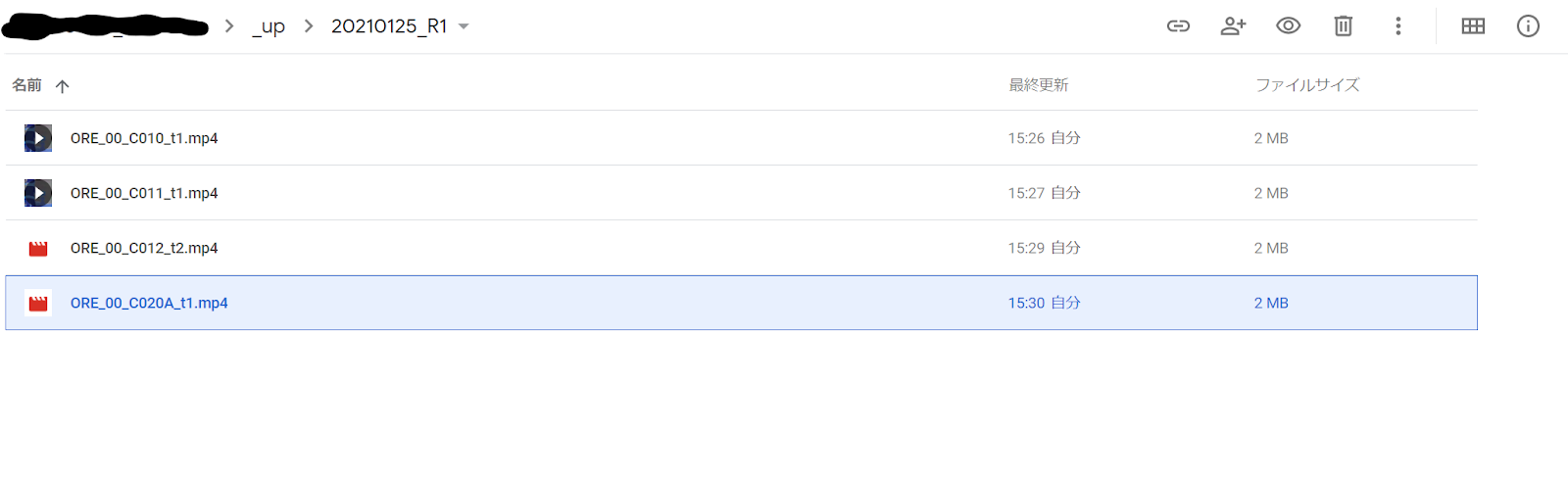1568x479 pixels.
Task: Select the ORE_00_C012_t2.mp4 file name
Action: (x=144, y=249)
